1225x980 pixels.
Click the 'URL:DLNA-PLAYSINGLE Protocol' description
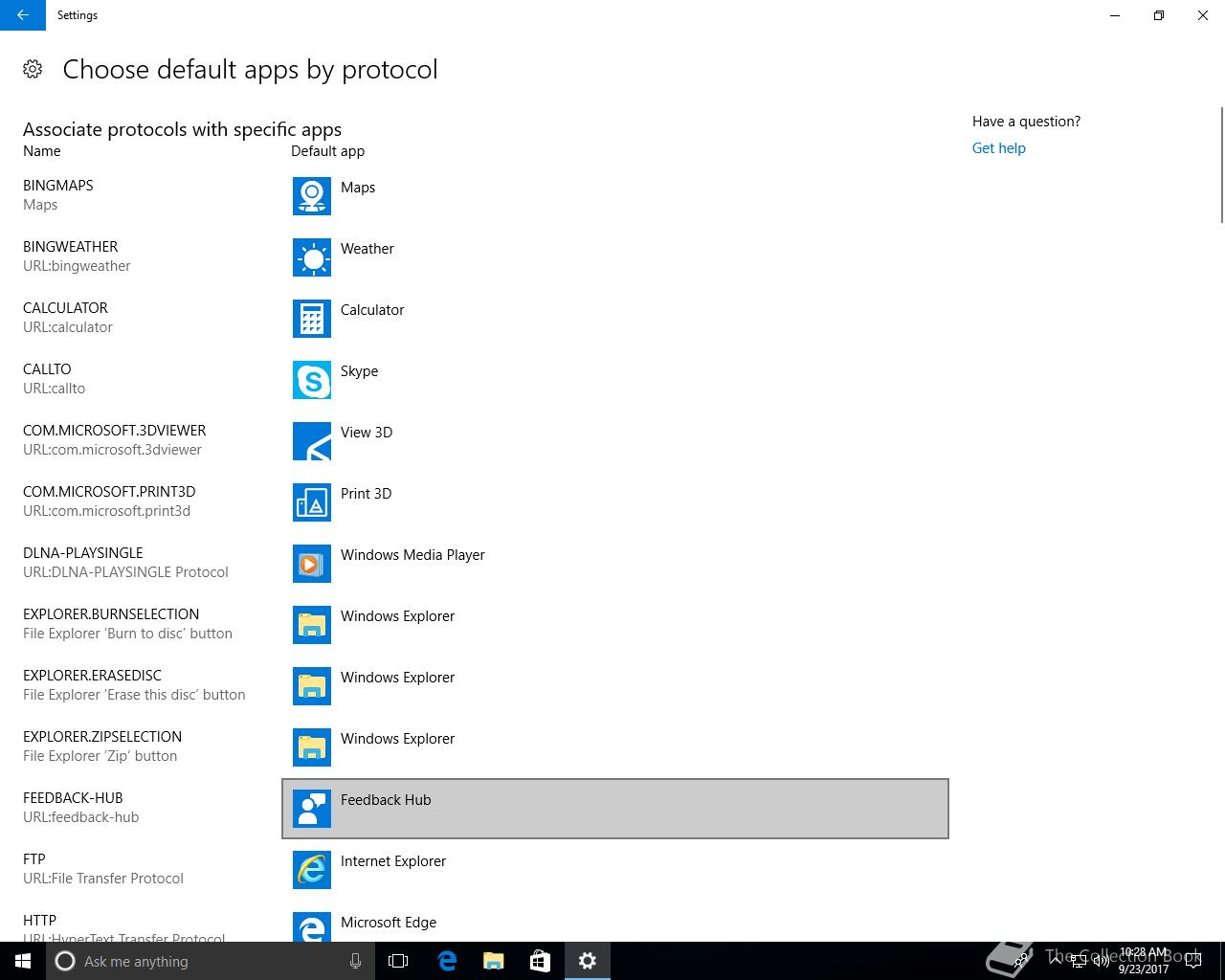click(x=125, y=572)
